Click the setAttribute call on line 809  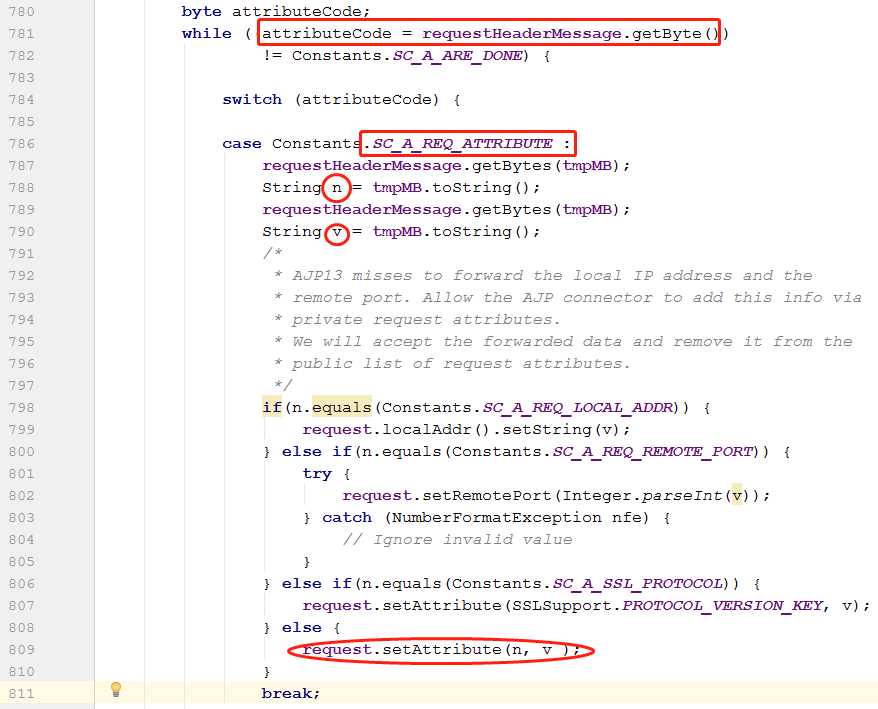[441, 650]
